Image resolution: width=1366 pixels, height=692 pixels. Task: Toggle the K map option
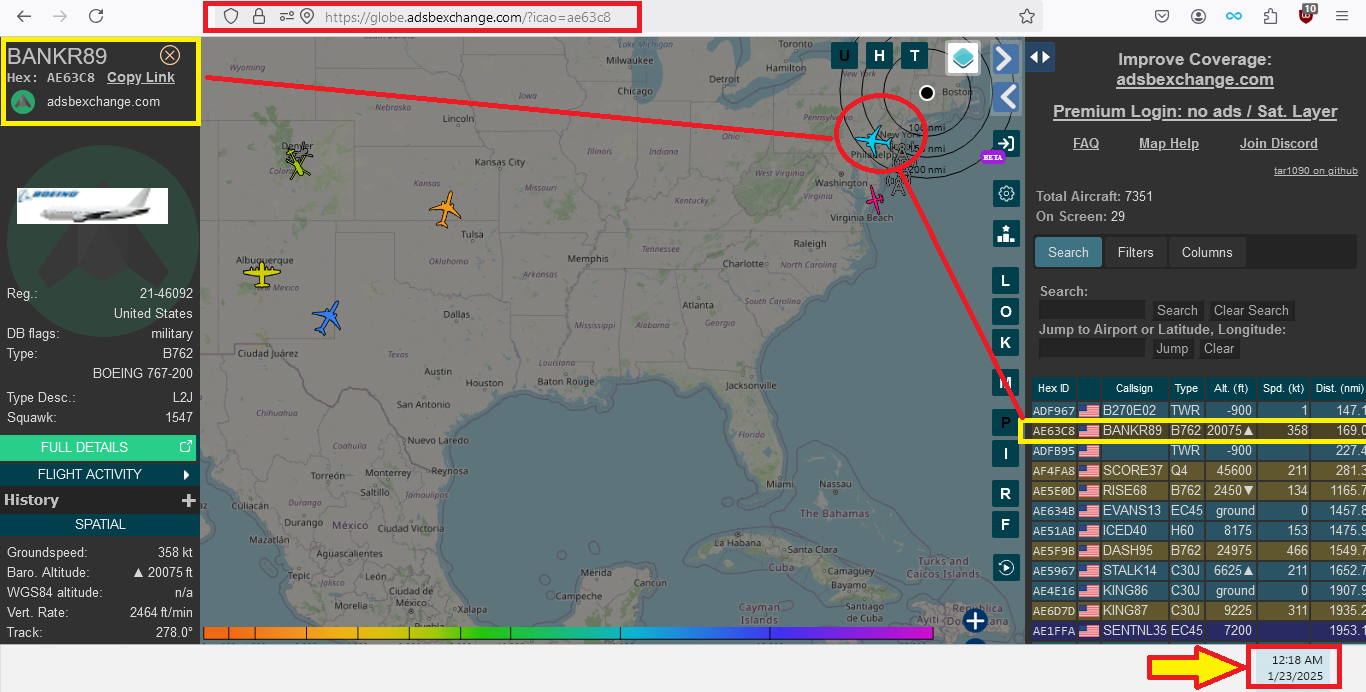[x=1006, y=342]
